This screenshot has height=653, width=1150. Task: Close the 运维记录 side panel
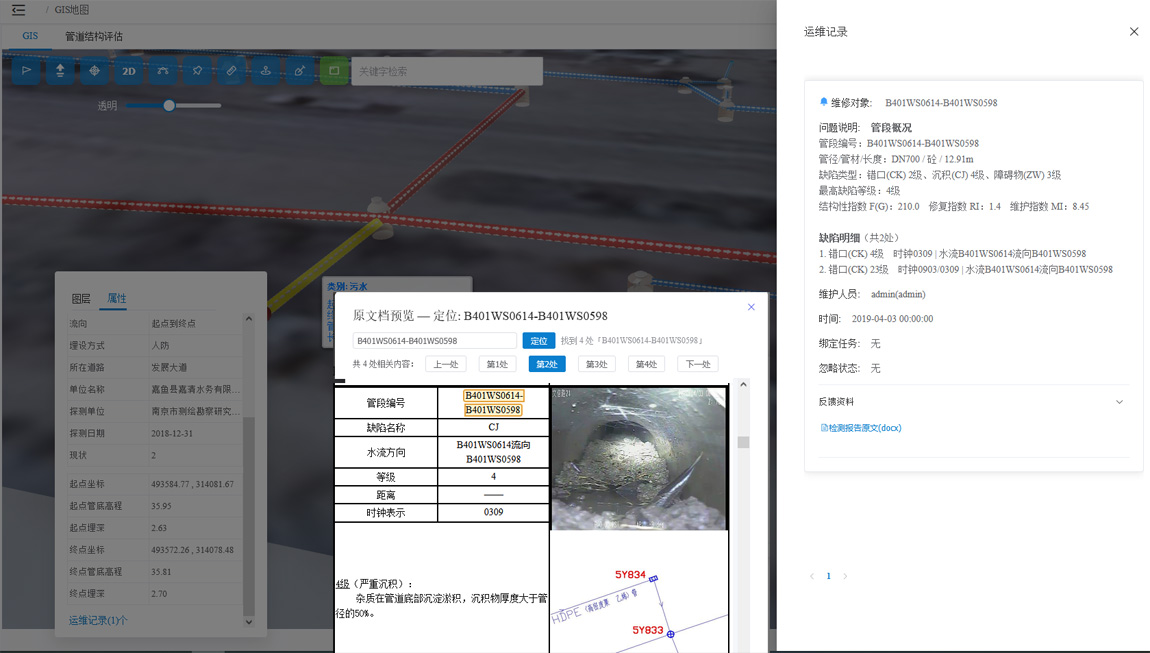click(x=1134, y=32)
